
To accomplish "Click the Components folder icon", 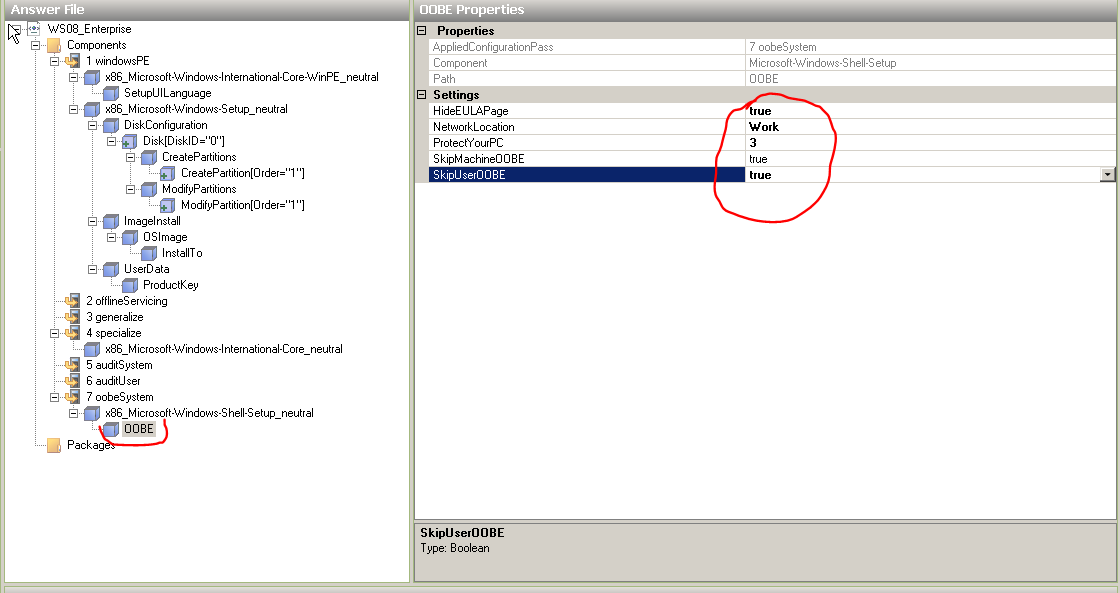I will click(x=54, y=46).
